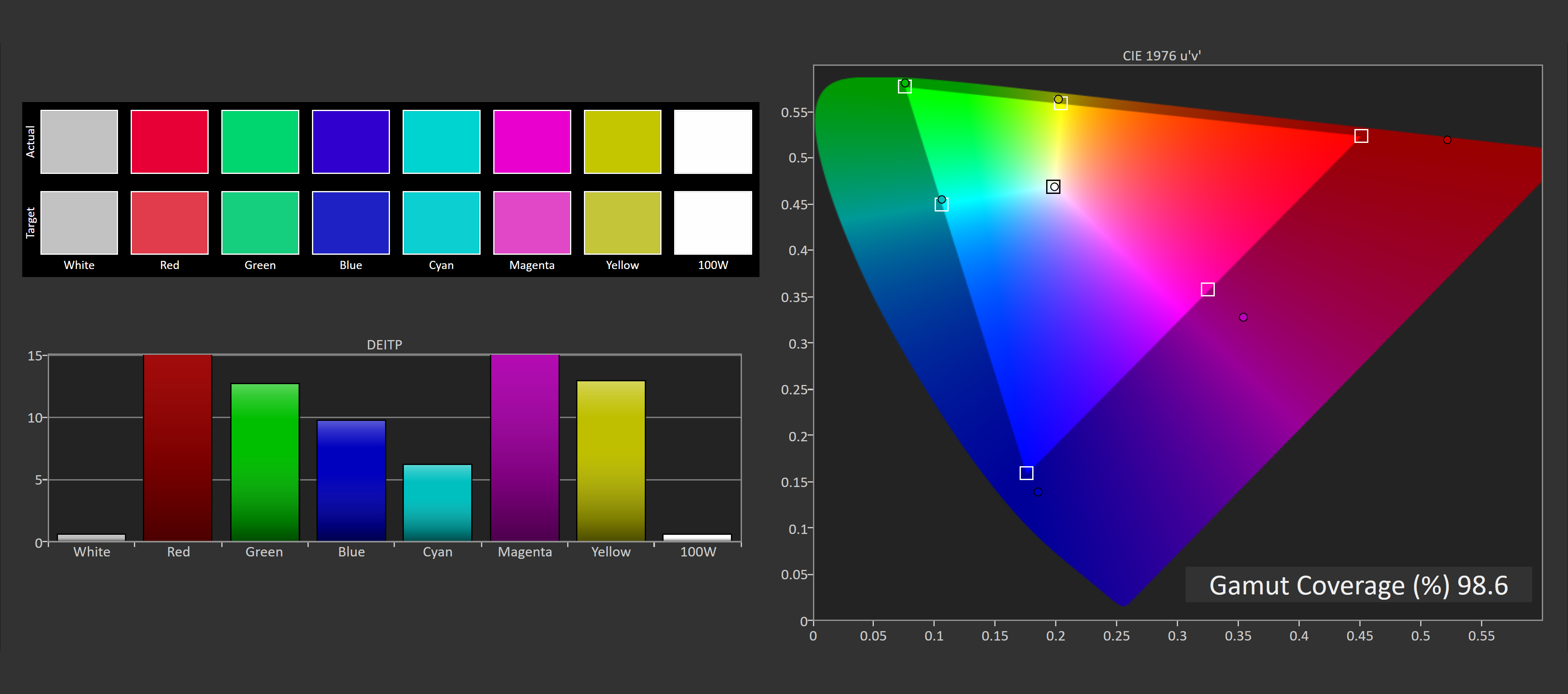Click the white point marker on CIE chart
Viewport: 1568px width, 694px height.
tap(1053, 186)
